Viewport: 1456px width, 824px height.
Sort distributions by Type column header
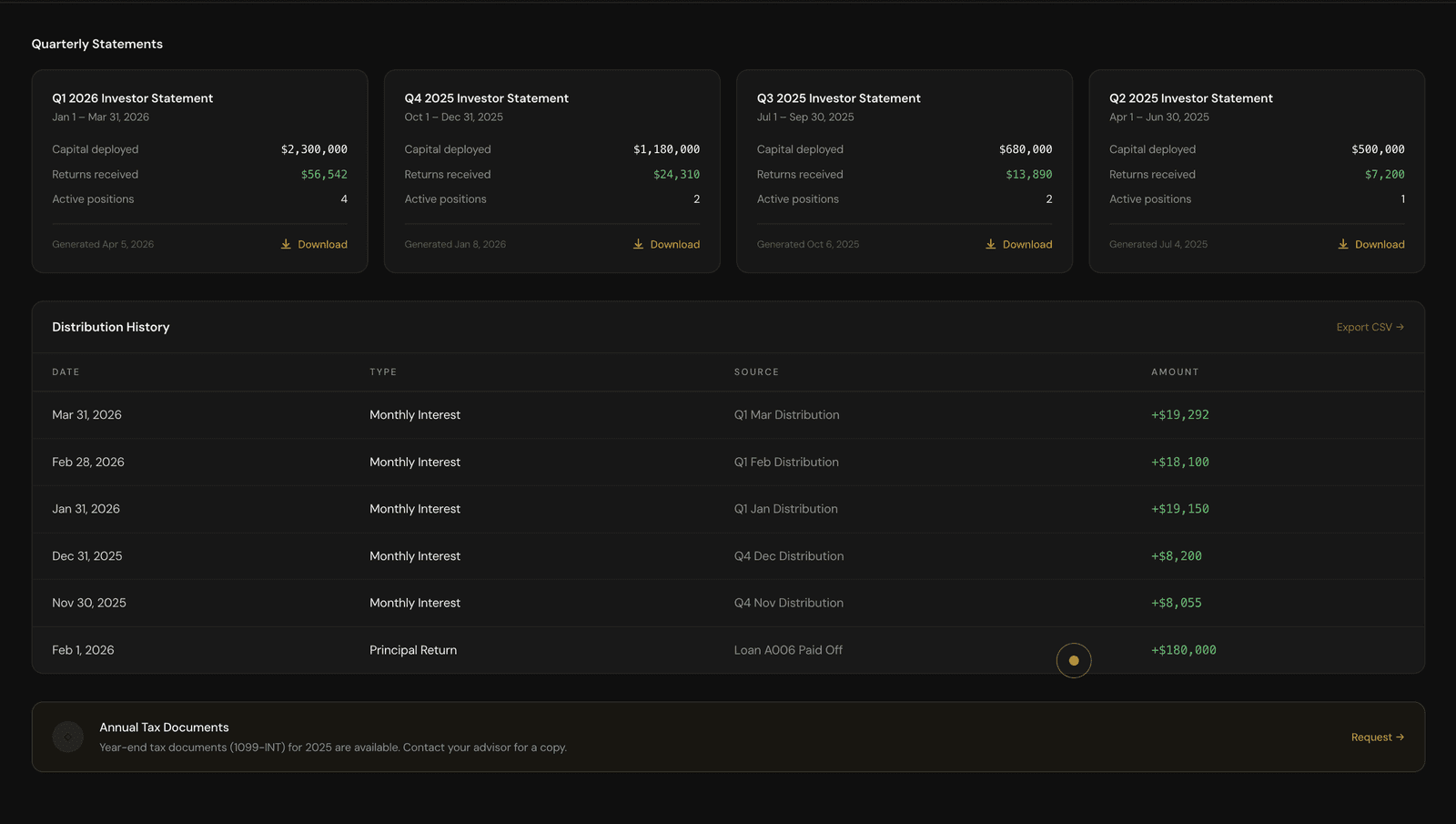(x=383, y=372)
